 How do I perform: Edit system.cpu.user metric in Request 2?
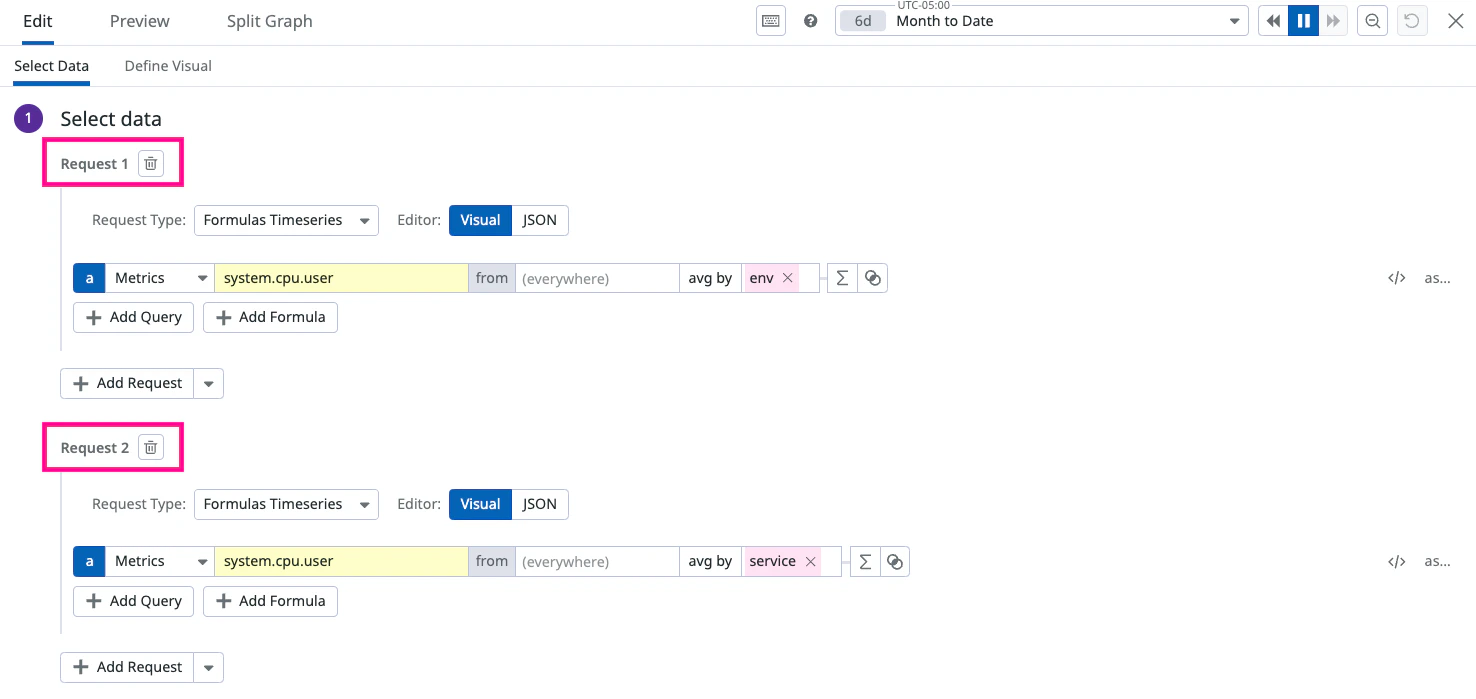point(341,562)
